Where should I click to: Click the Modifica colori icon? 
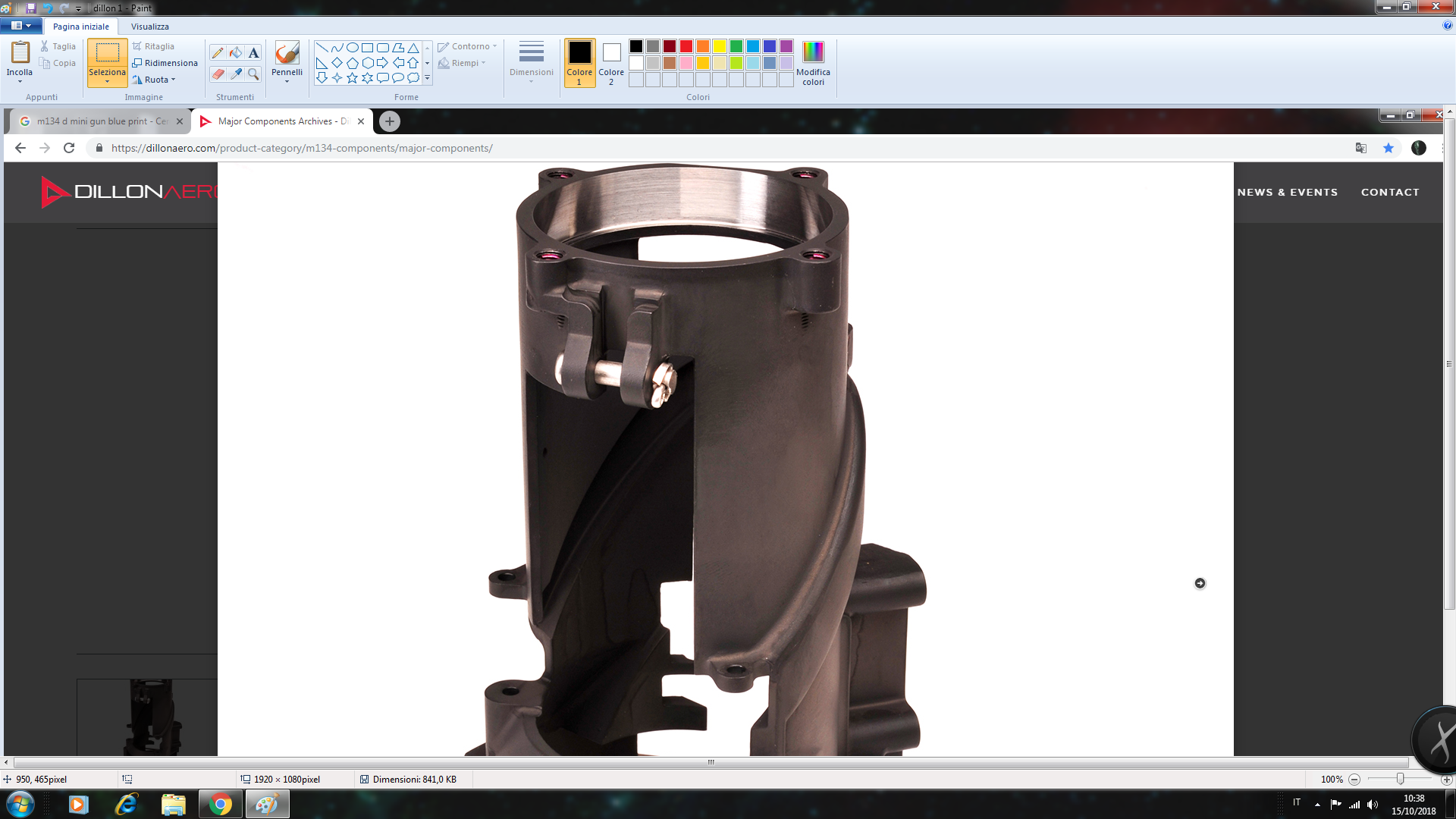click(x=813, y=52)
